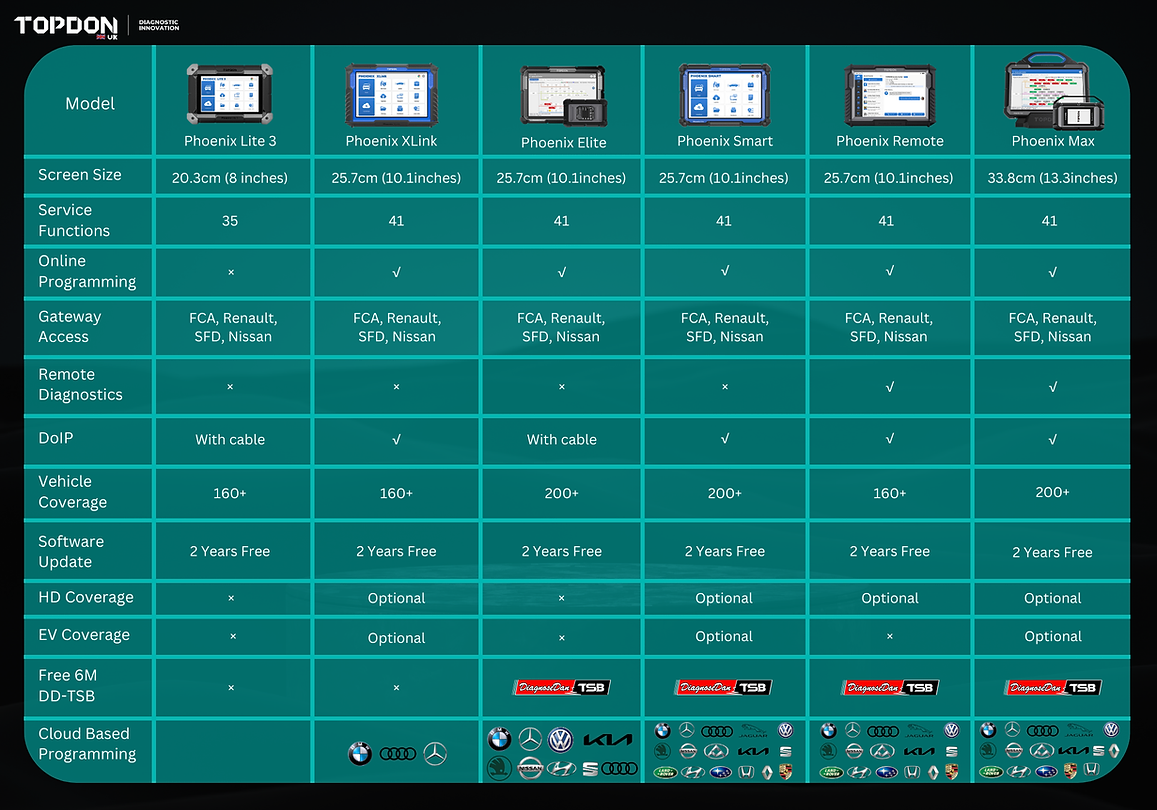The height and width of the screenshot is (810, 1157).
Task: Click the Seat logo in Phoenix Elite column
Action: pyautogui.click(x=590, y=769)
